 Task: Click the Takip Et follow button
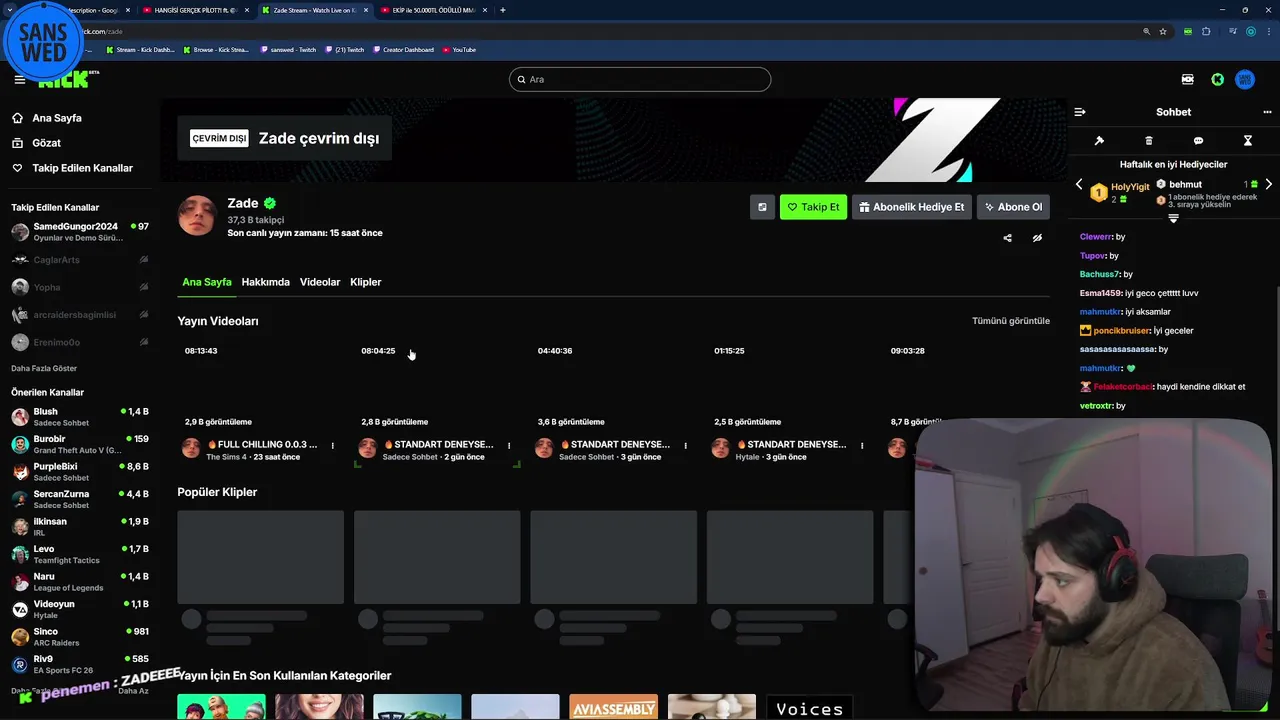813,207
